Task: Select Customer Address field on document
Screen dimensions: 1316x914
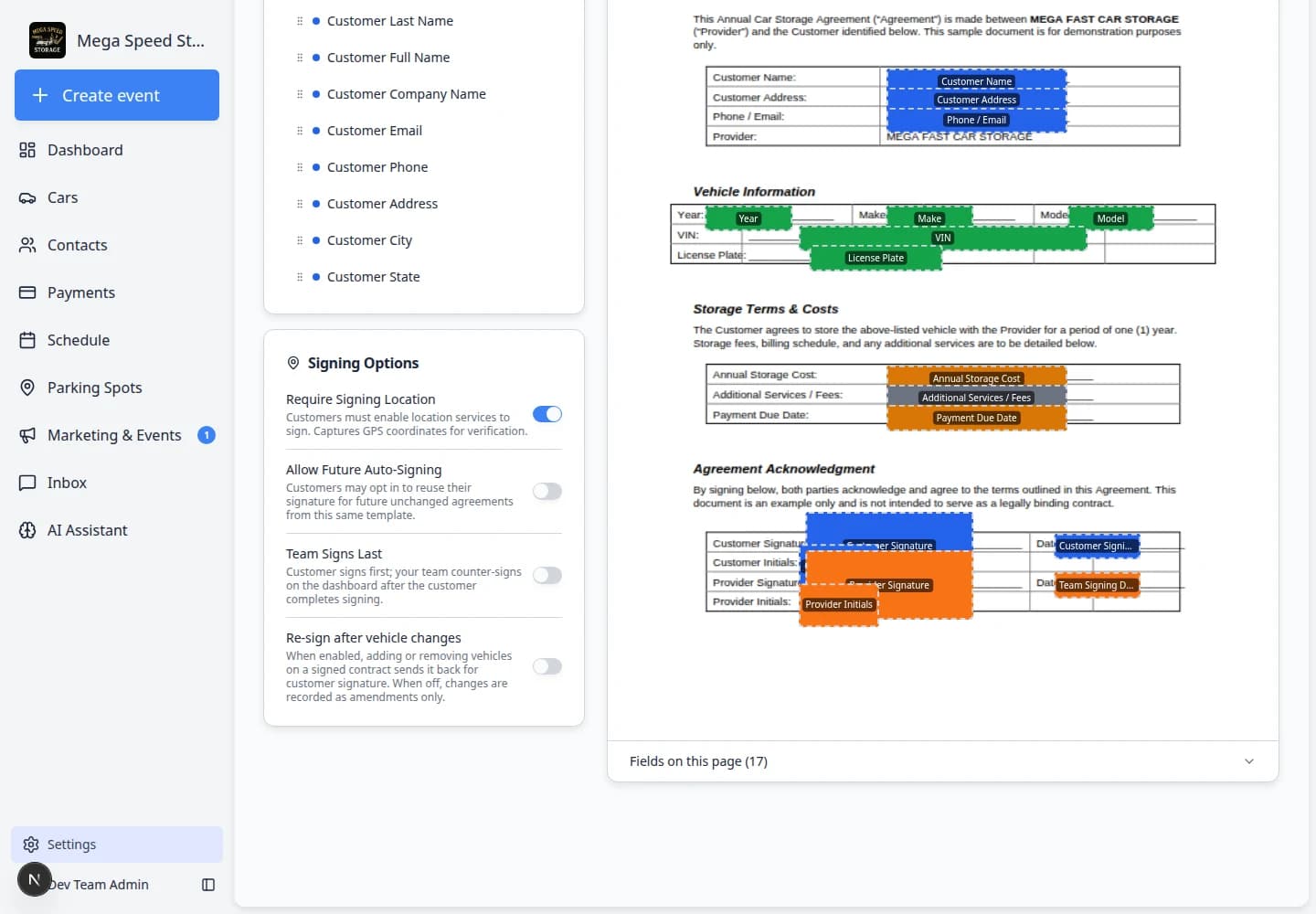Action: pyautogui.click(x=976, y=99)
